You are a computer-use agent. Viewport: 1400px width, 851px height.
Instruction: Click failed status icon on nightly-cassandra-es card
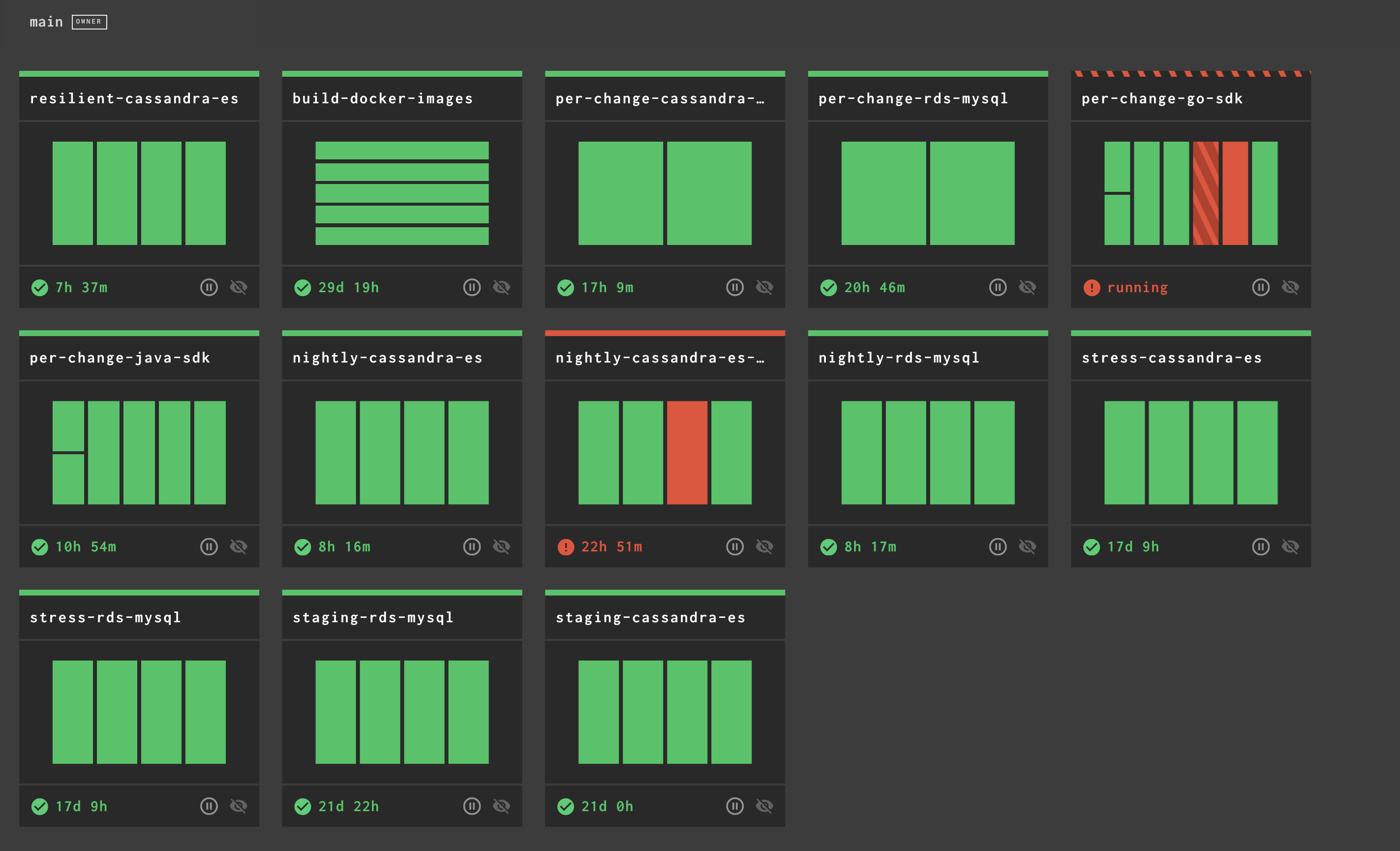pyautogui.click(x=565, y=547)
